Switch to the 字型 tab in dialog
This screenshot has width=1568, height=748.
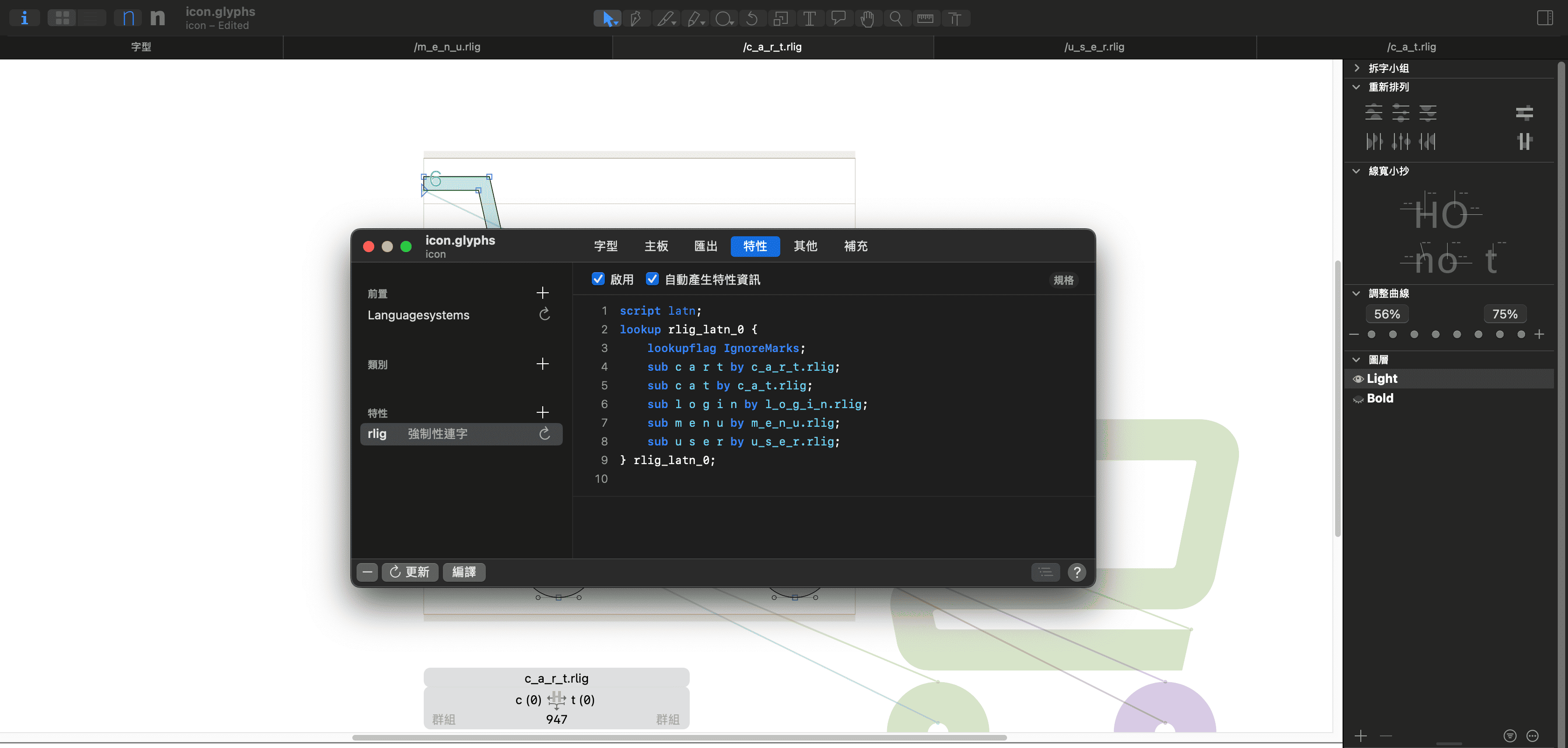click(606, 246)
